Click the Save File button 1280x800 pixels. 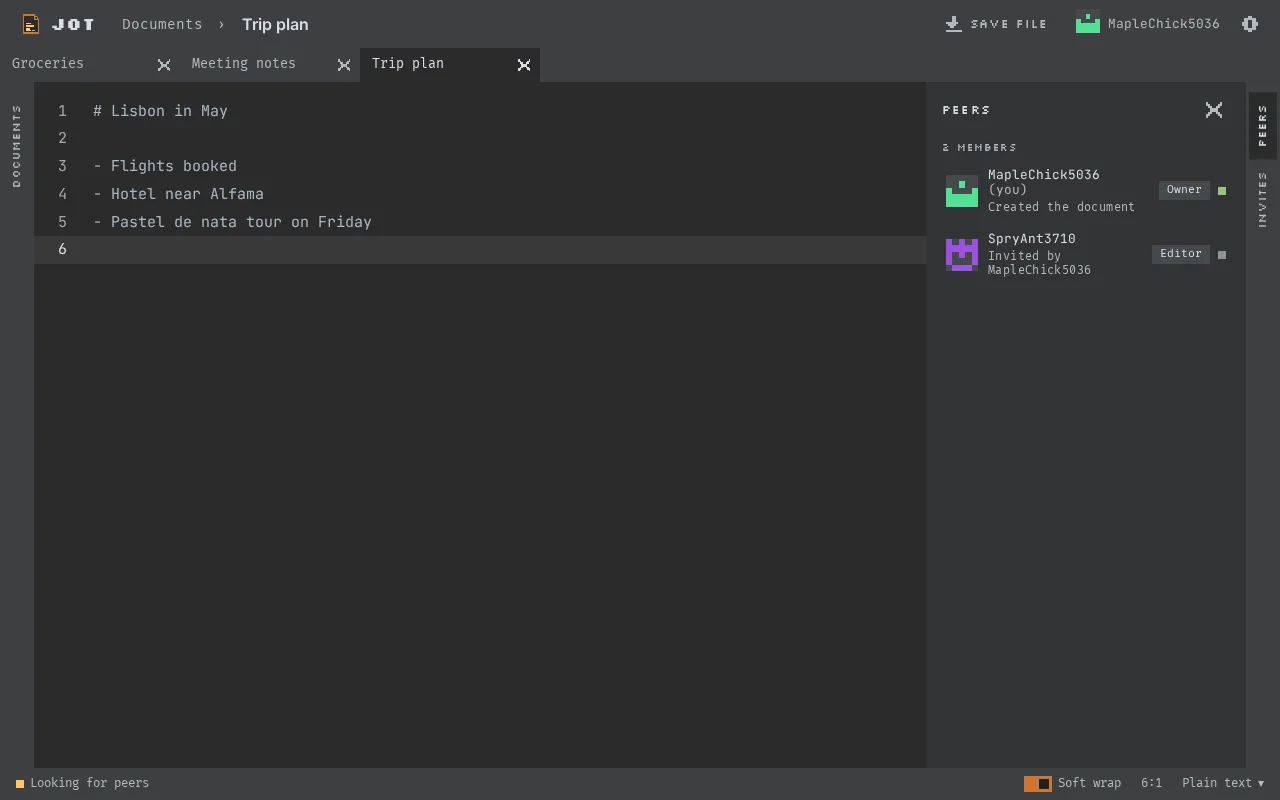click(996, 24)
